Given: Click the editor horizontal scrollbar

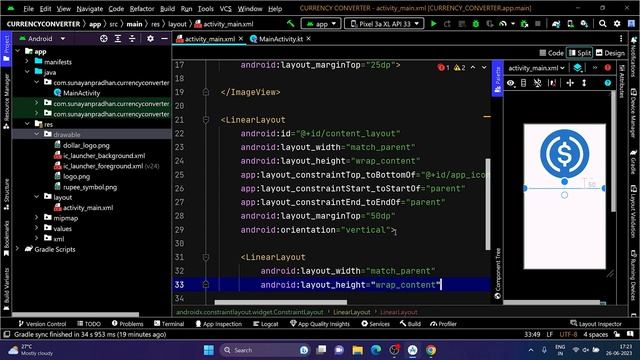Looking at the screenshot, I should pos(280,302).
